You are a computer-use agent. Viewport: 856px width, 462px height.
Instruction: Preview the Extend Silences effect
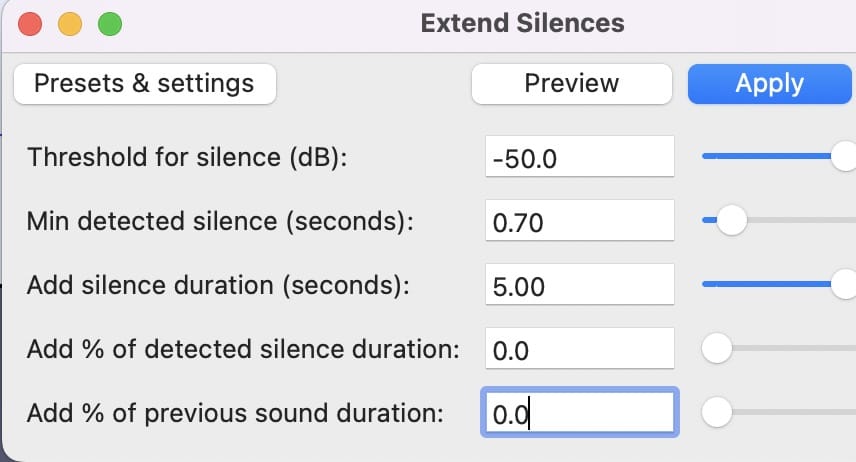571,84
